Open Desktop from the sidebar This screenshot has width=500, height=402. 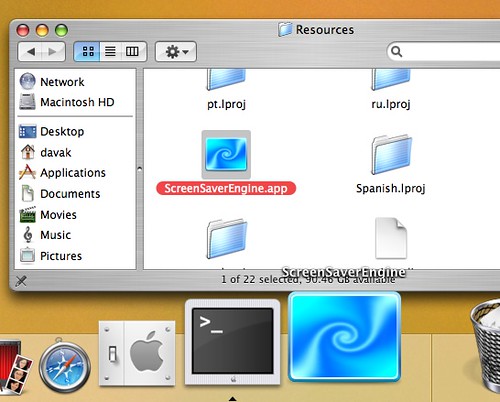(52, 131)
